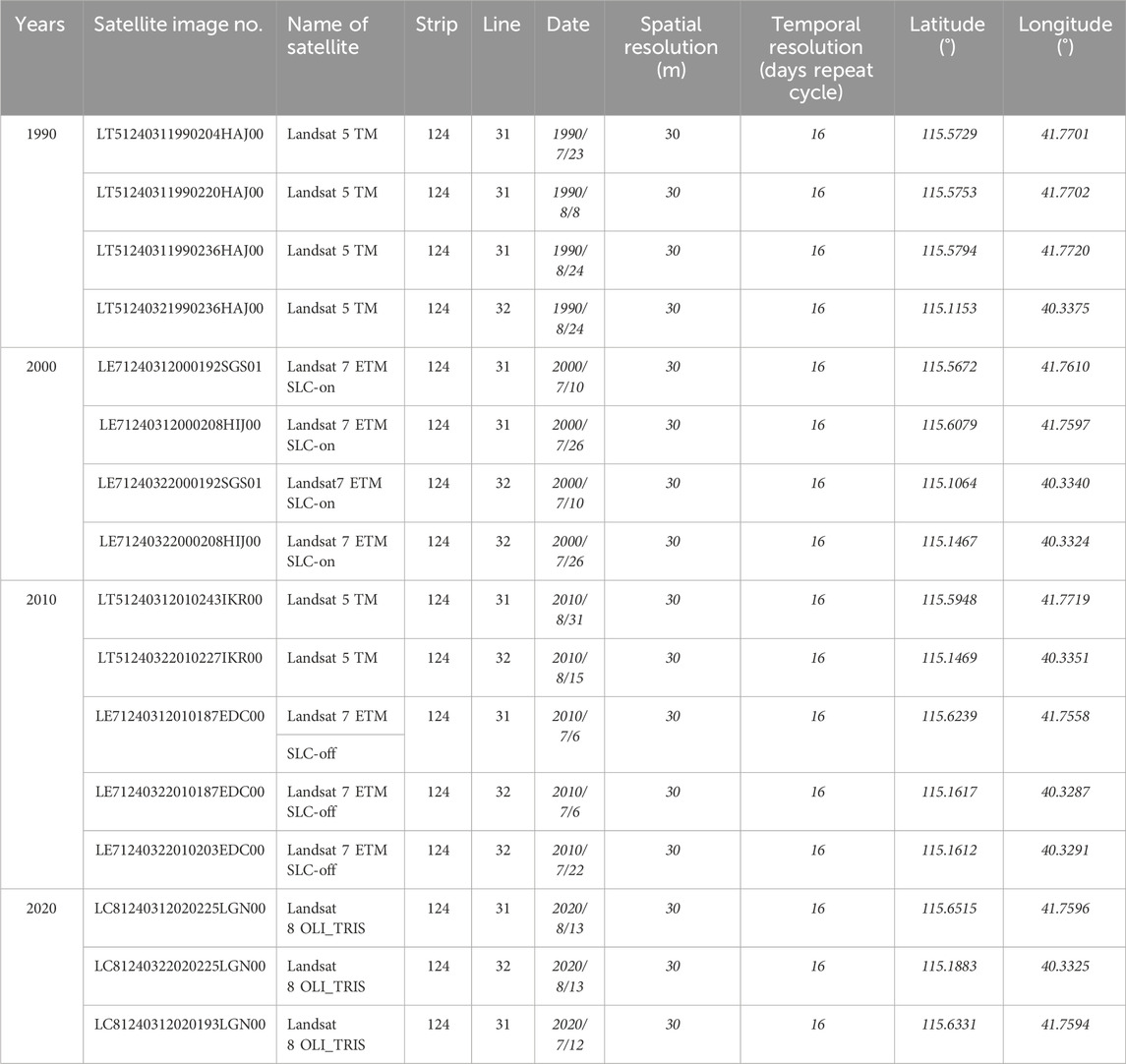Select image LT51240321990236HAJ00
Screen dimensions: 1126x1064
[180, 309]
